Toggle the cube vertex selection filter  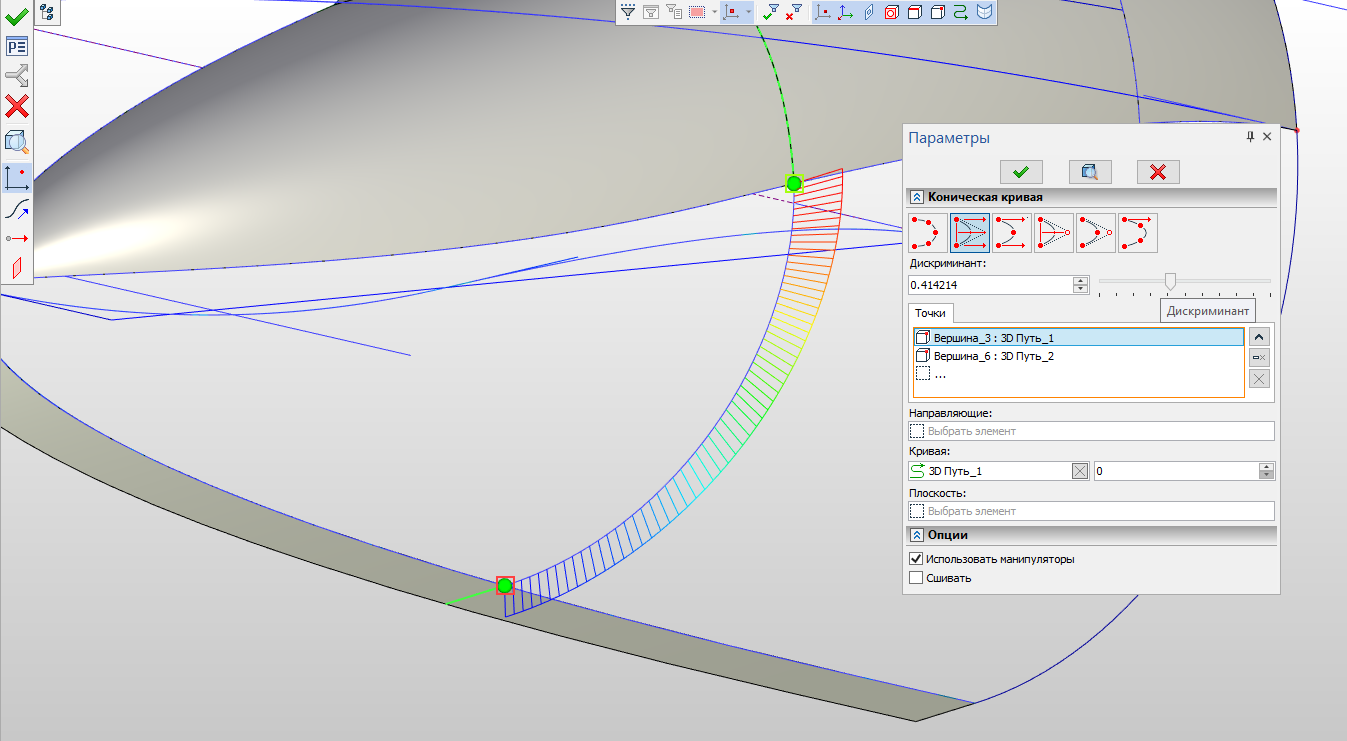(x=937, y=13)
